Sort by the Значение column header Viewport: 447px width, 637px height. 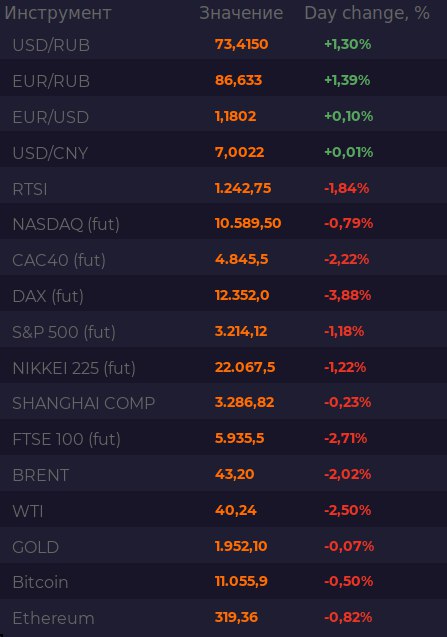tap(241, 13)
